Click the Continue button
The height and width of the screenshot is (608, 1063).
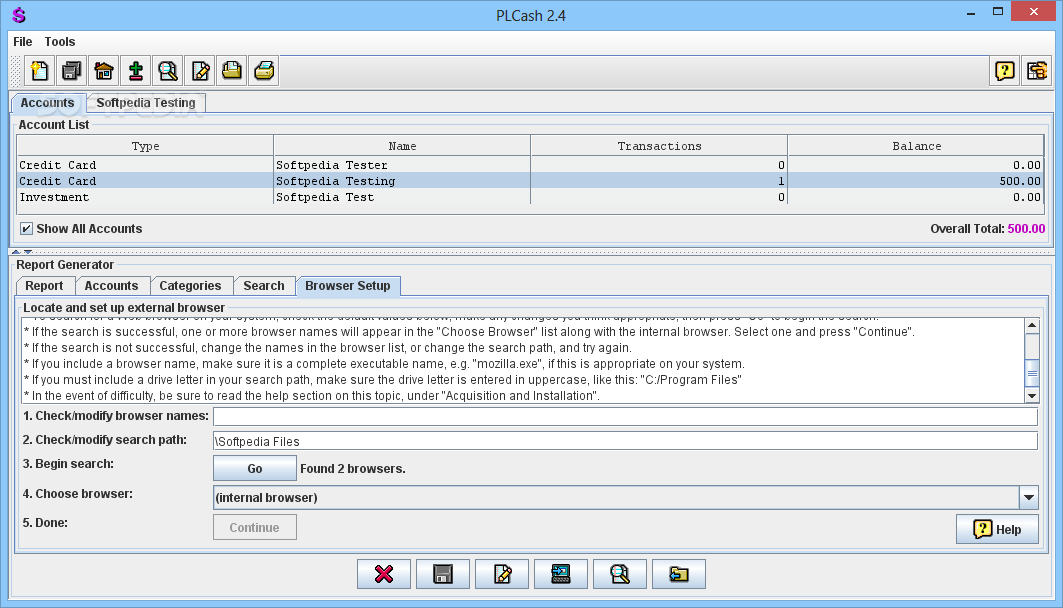255,527
